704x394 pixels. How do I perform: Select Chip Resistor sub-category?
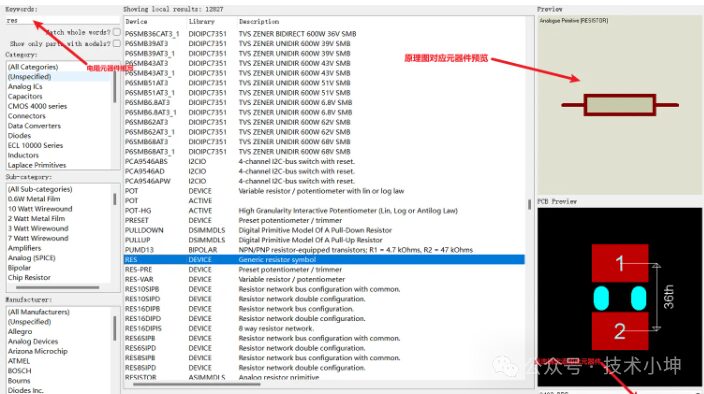tap(29, 277)
